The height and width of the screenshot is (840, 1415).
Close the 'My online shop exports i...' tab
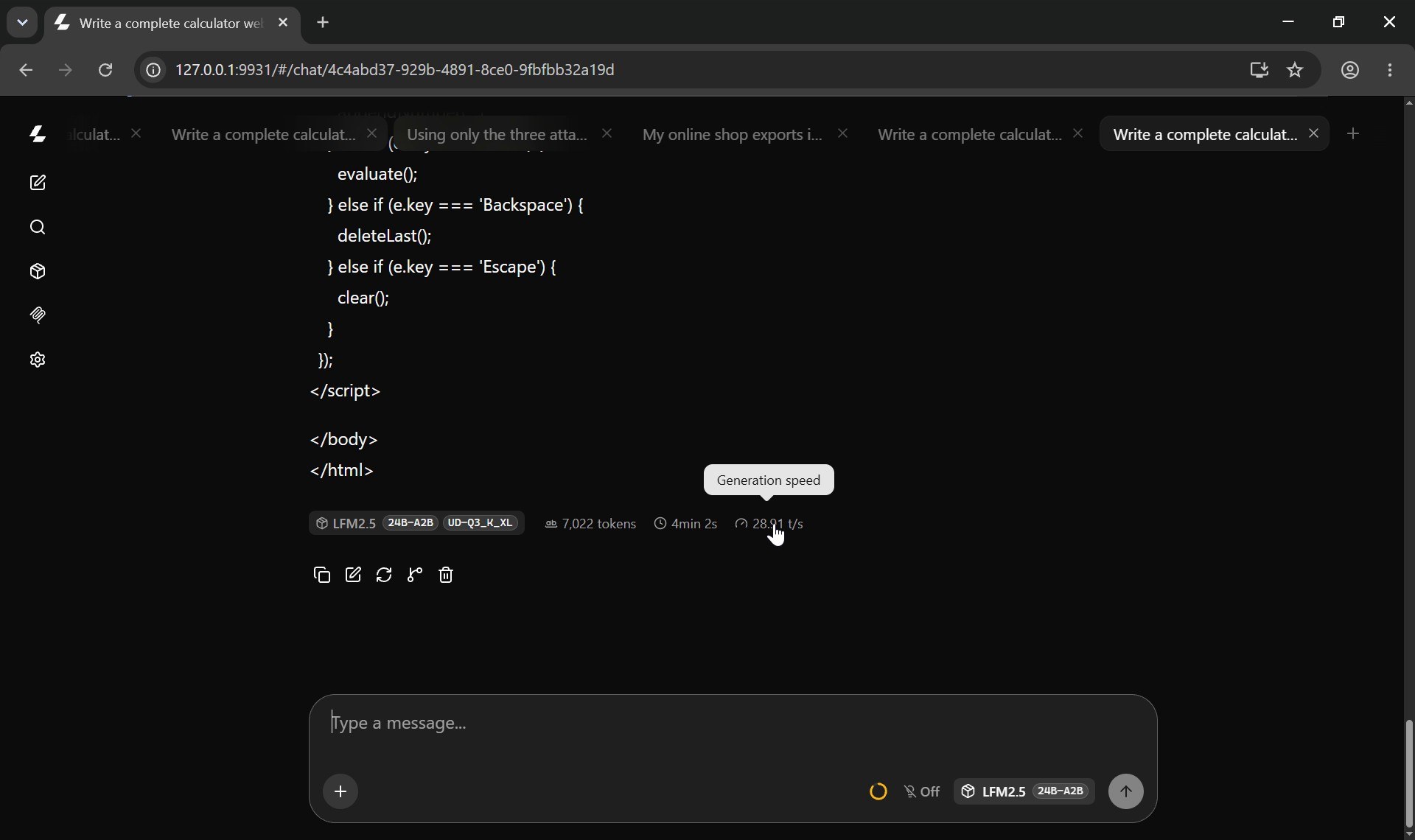pyautogui.click(x=842, y=133)
